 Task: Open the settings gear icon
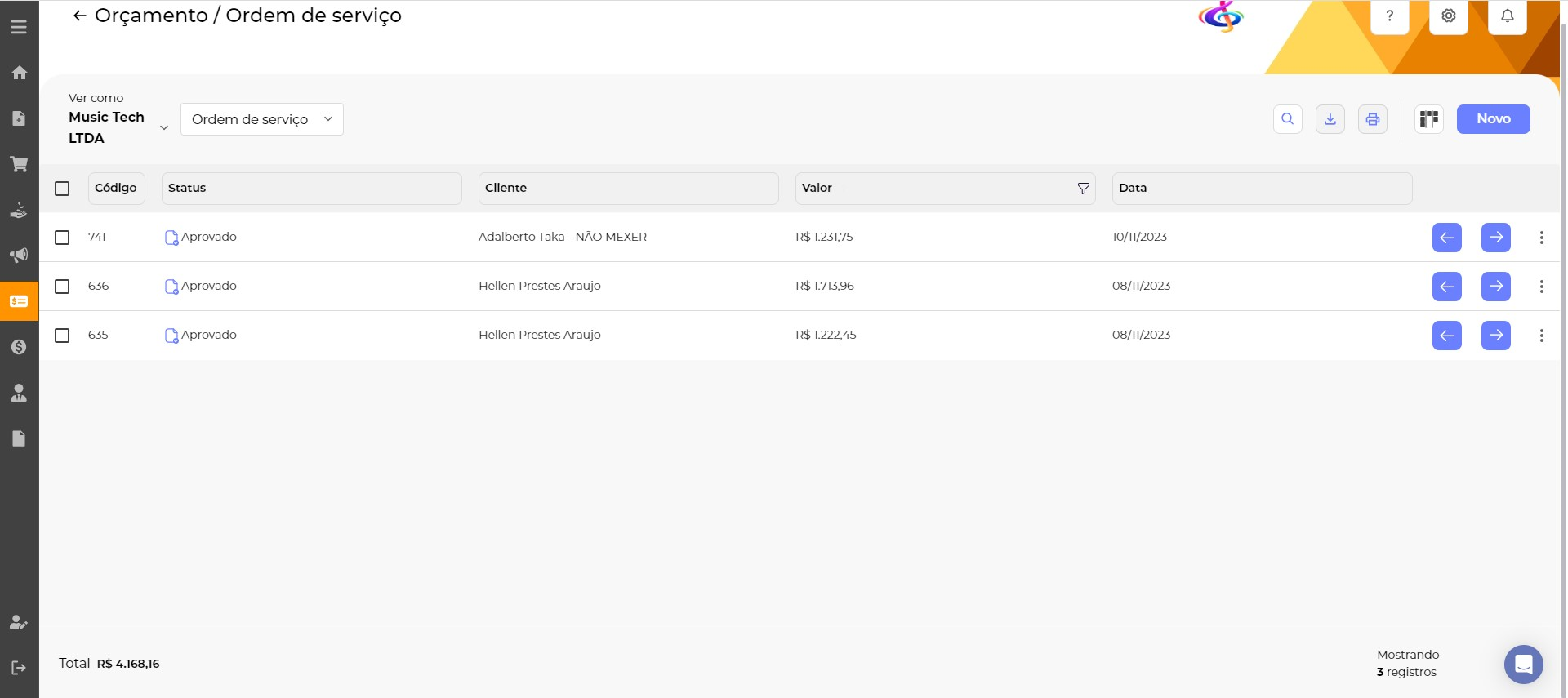pyautogui.click(x=1448, y=16)
